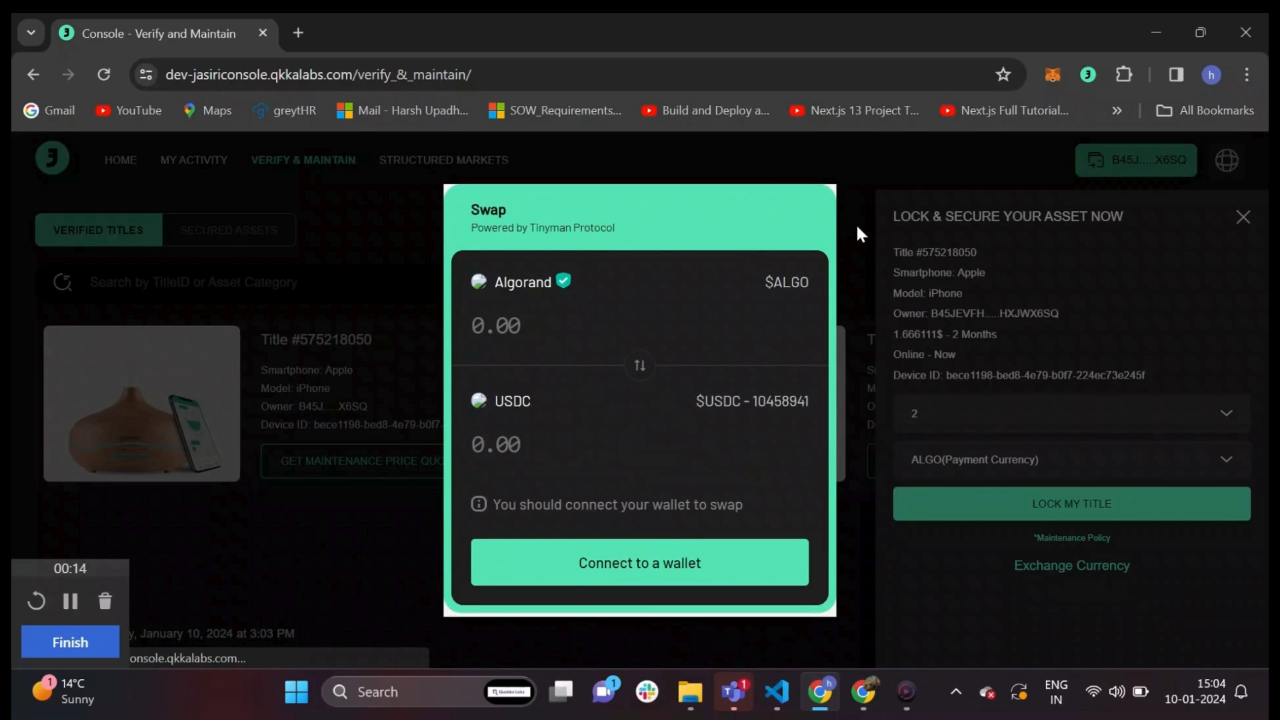This screenshot has height=720, width=1280.
Task: Open the tab search dropdown arrow
Action: [31, 33]
